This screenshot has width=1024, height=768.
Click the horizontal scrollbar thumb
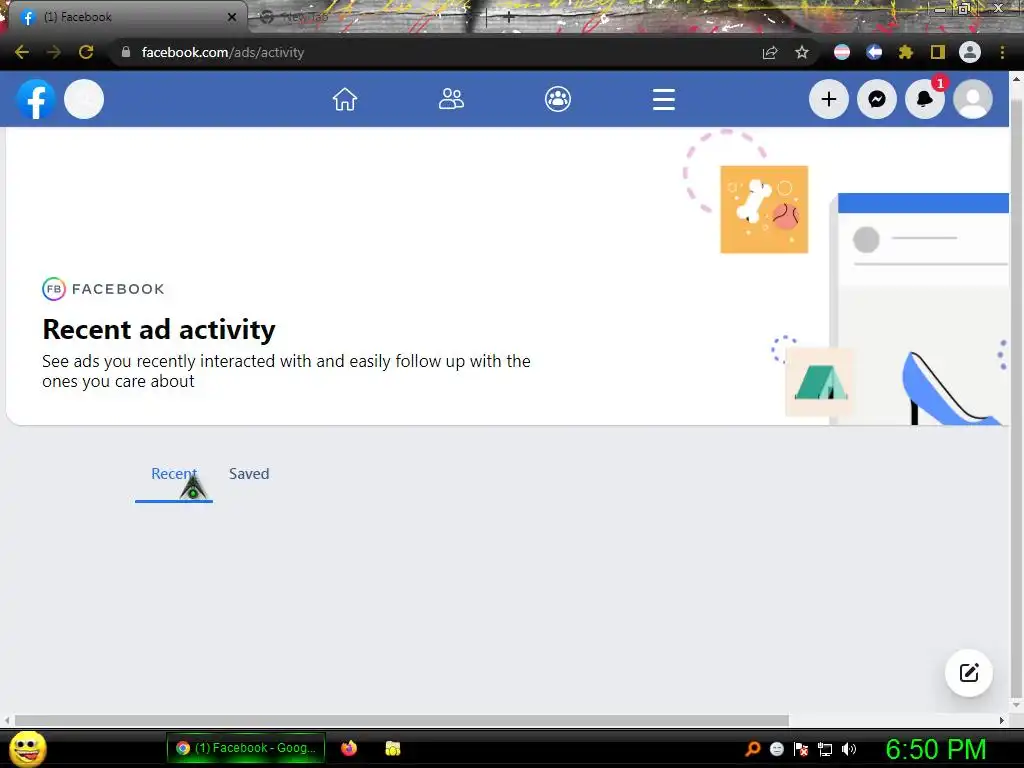coord(402,720)
